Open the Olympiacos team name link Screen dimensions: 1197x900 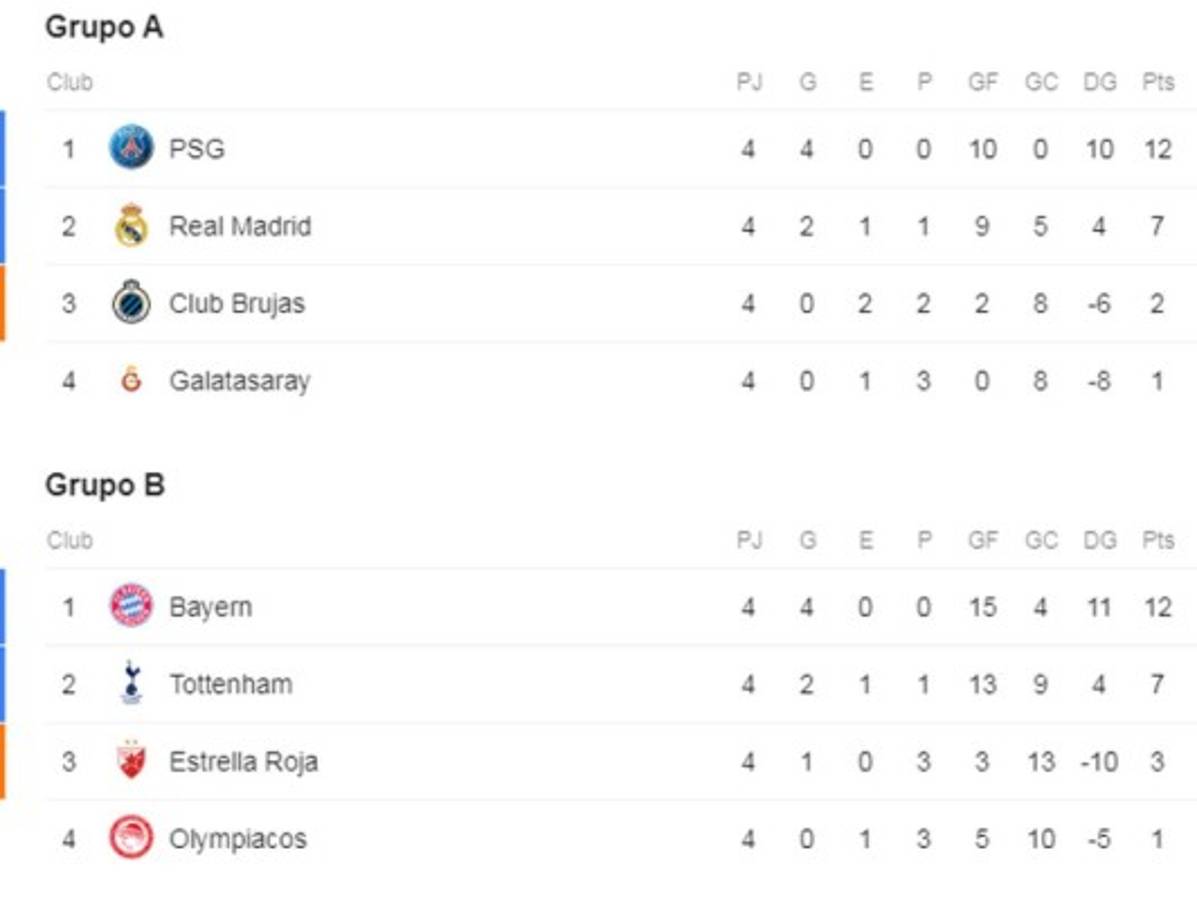pos(238,839)
